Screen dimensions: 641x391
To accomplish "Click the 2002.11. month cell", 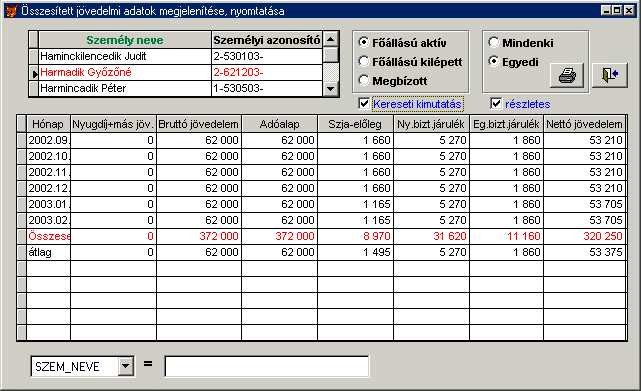I will pos(48,172).
